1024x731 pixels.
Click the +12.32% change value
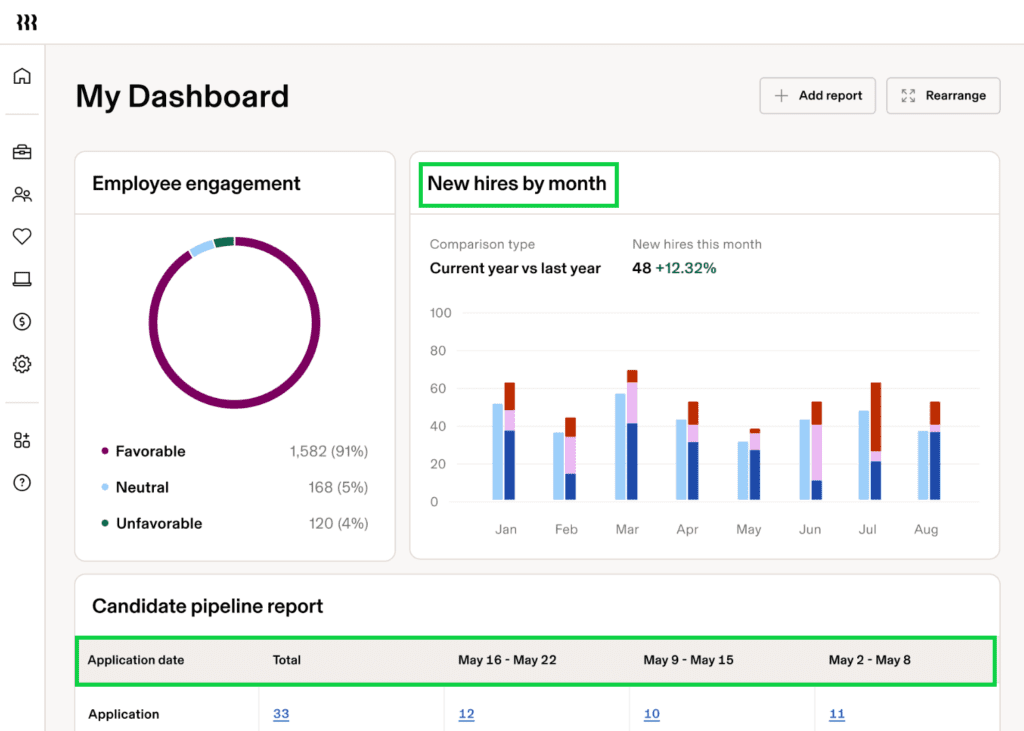686,268
